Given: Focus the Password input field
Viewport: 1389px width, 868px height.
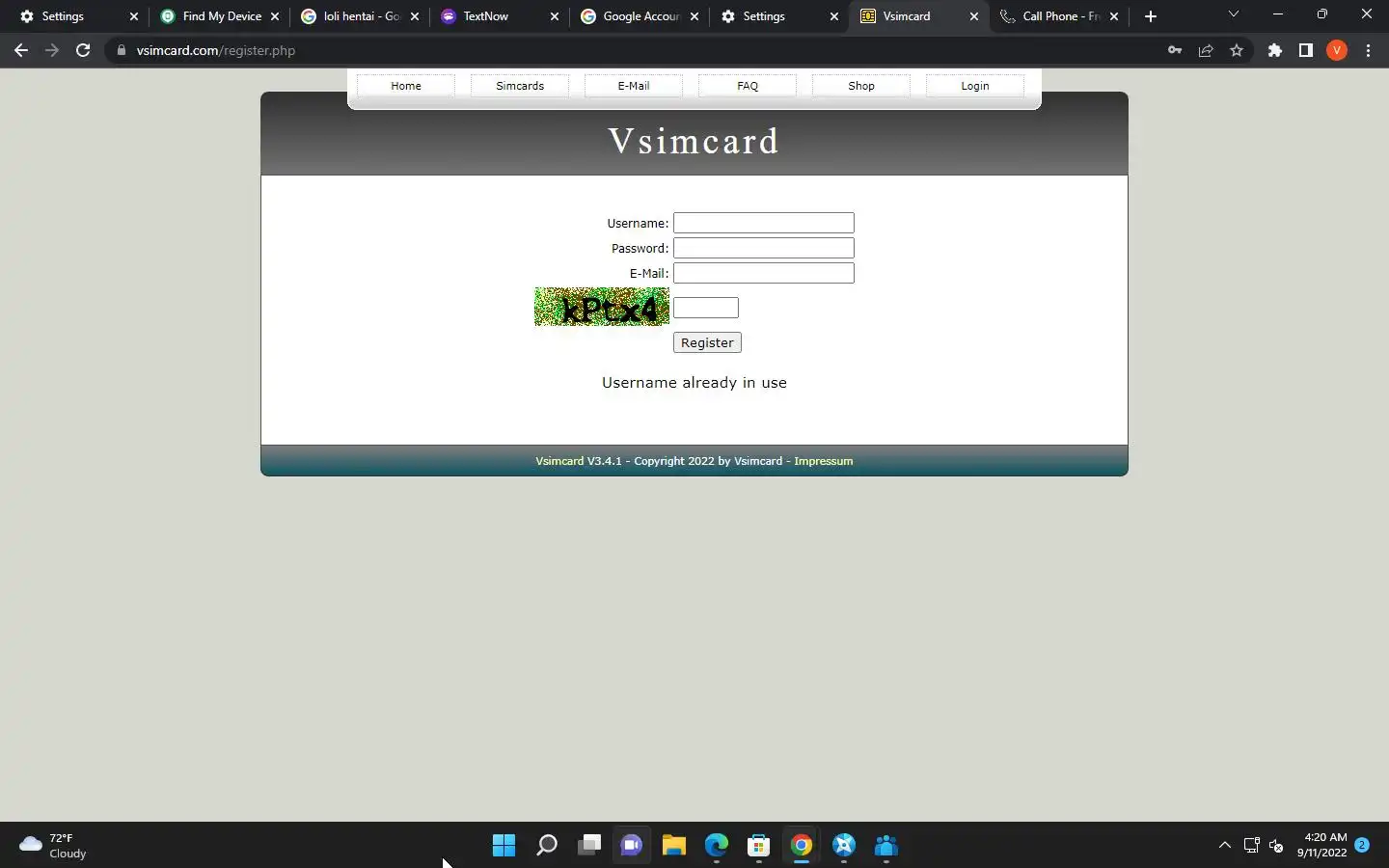Looking at the screenshot, I should click(x=764, y=248).
